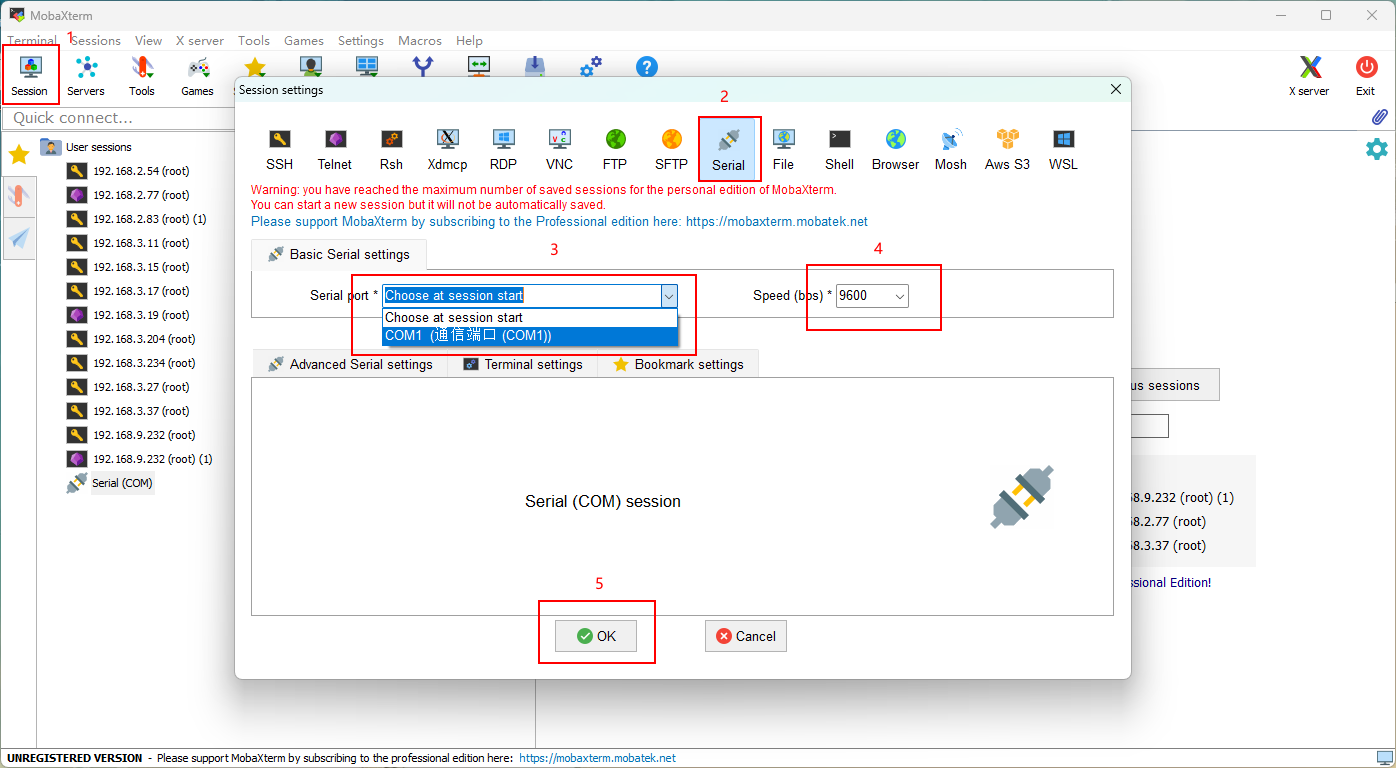Click the Cancel button
This screenshot has width=1396, height=768.
746,636
